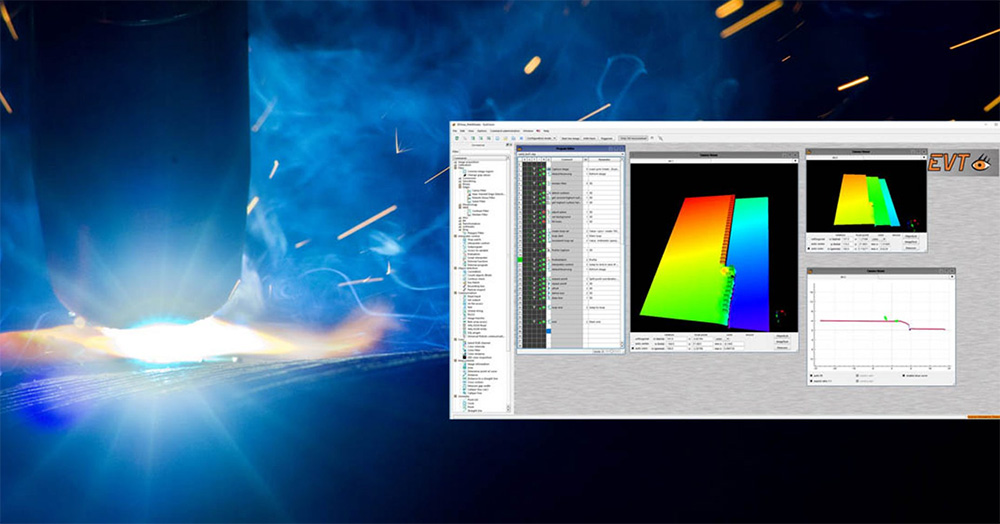This screenshot has height=524, width=1000.
Task: Click the pin icon on the Commands panel header
Action: pyautogui.click(x=508, y=144)
